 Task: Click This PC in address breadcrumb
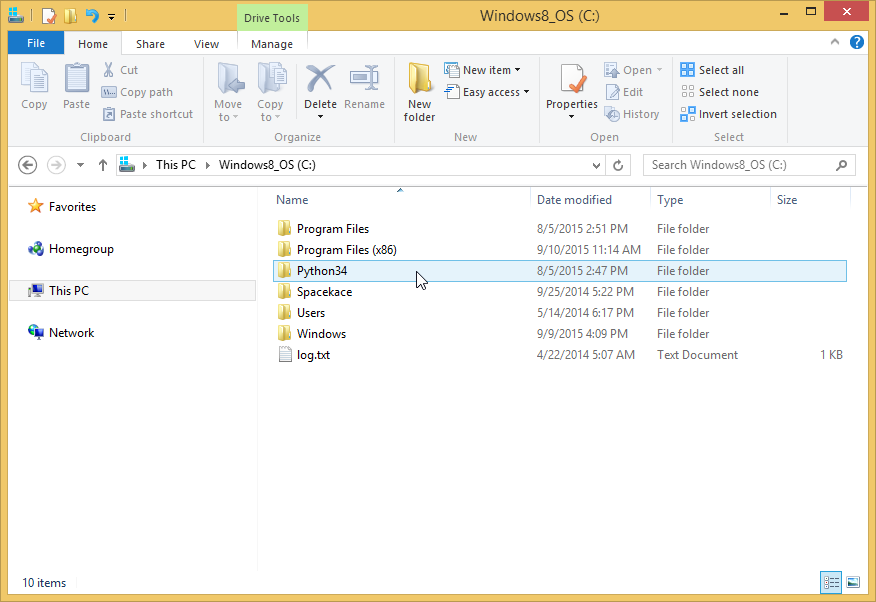(x=175, y=165)
